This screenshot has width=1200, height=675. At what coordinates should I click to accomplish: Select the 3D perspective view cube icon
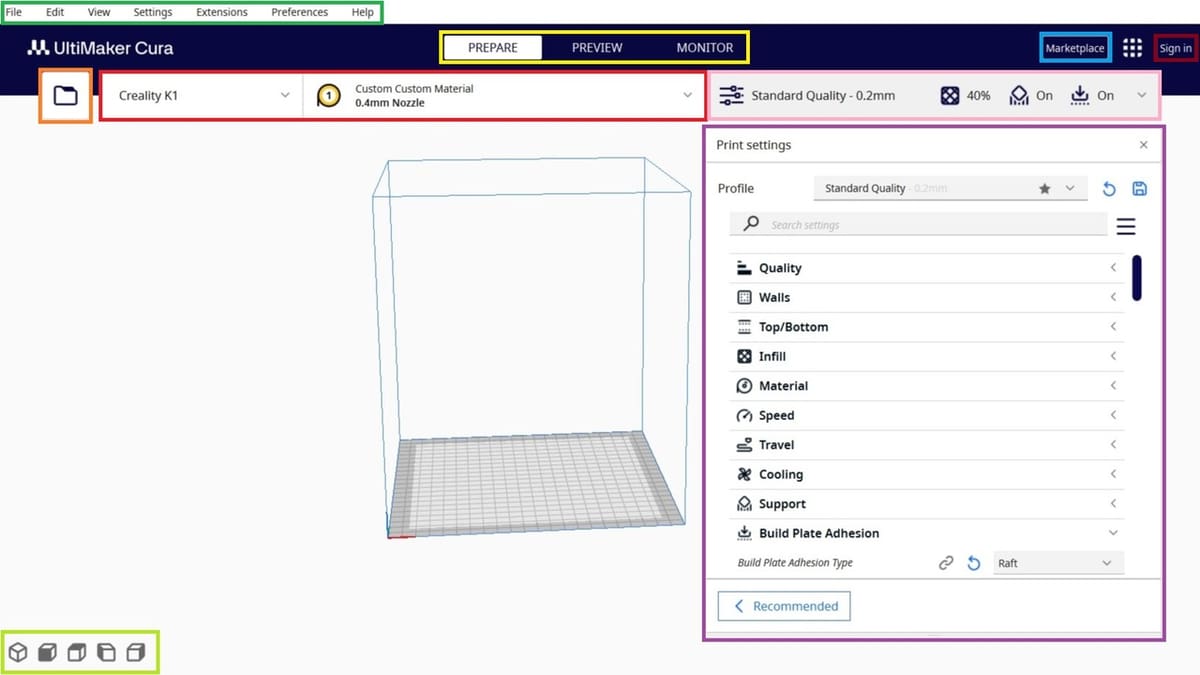tap(18, 653)
